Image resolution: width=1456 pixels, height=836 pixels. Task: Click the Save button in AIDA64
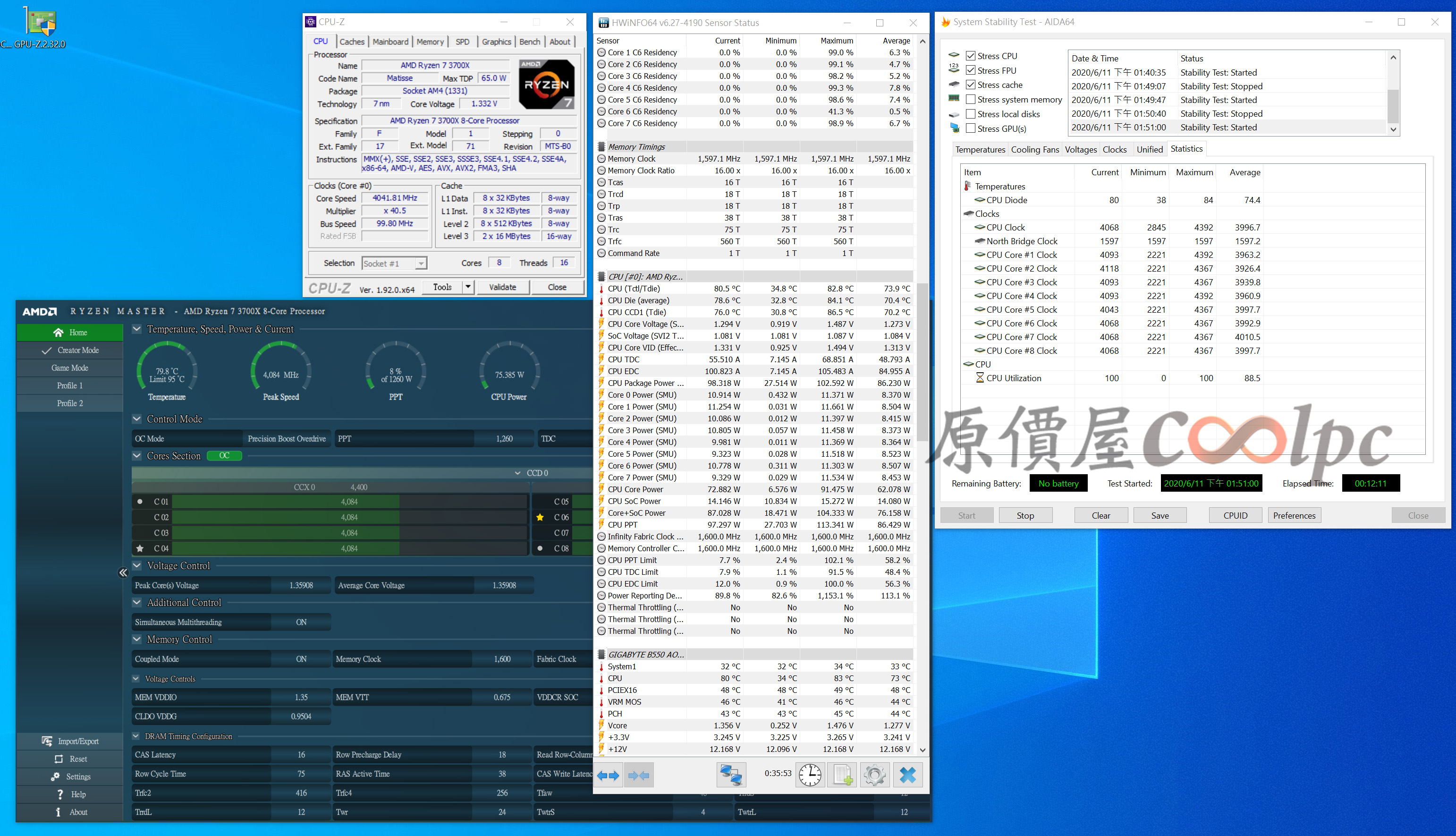click(1160, 516)
